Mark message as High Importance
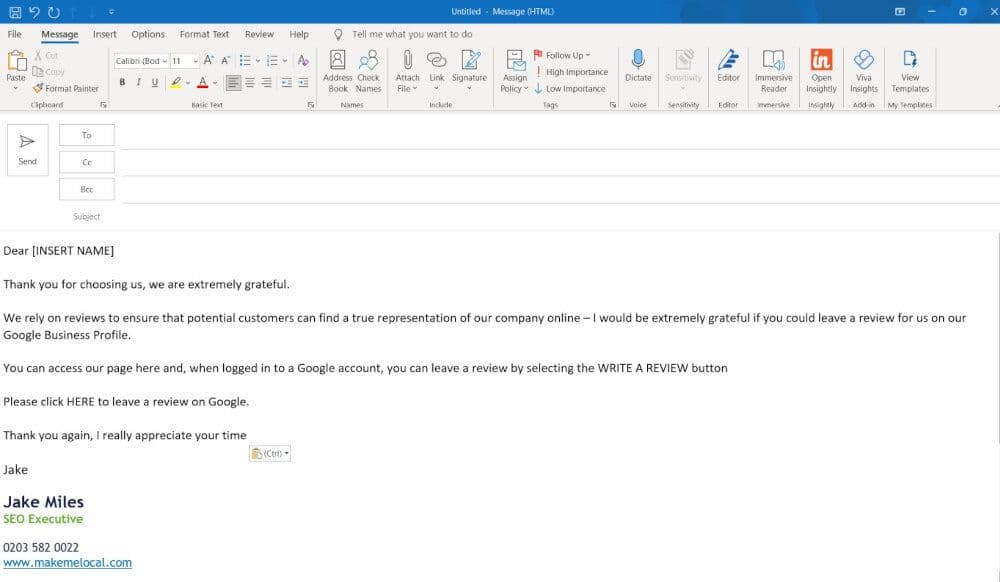Screen dimensions: 1000x582 (570, 72)
